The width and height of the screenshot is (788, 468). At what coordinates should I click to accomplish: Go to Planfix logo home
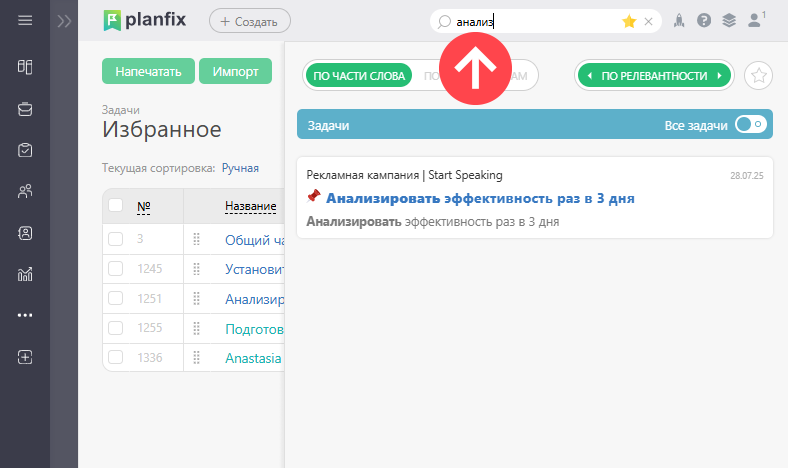click(x=145, y=21)
